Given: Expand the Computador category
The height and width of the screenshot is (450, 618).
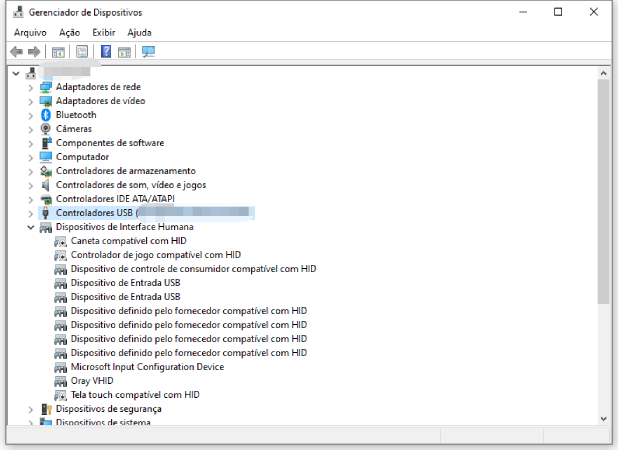Looking at the screenshot, I should pos(31,158).
